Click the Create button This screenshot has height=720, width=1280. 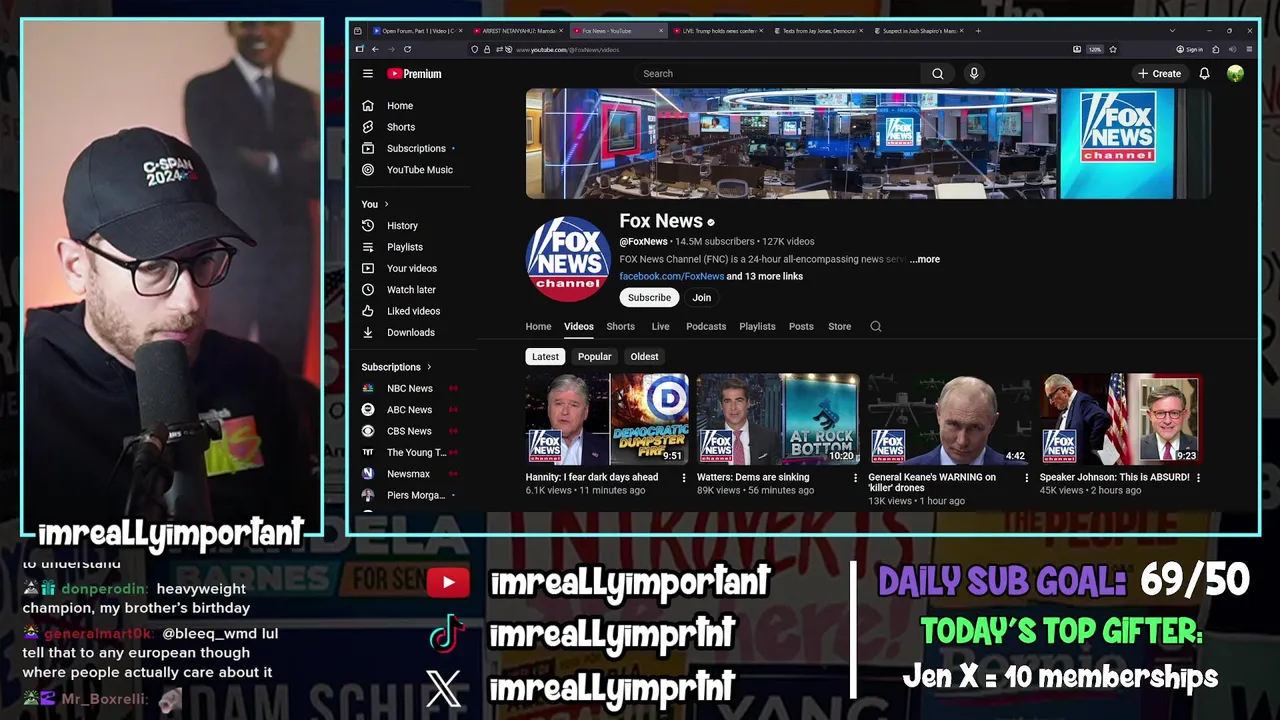point(1159,74)
